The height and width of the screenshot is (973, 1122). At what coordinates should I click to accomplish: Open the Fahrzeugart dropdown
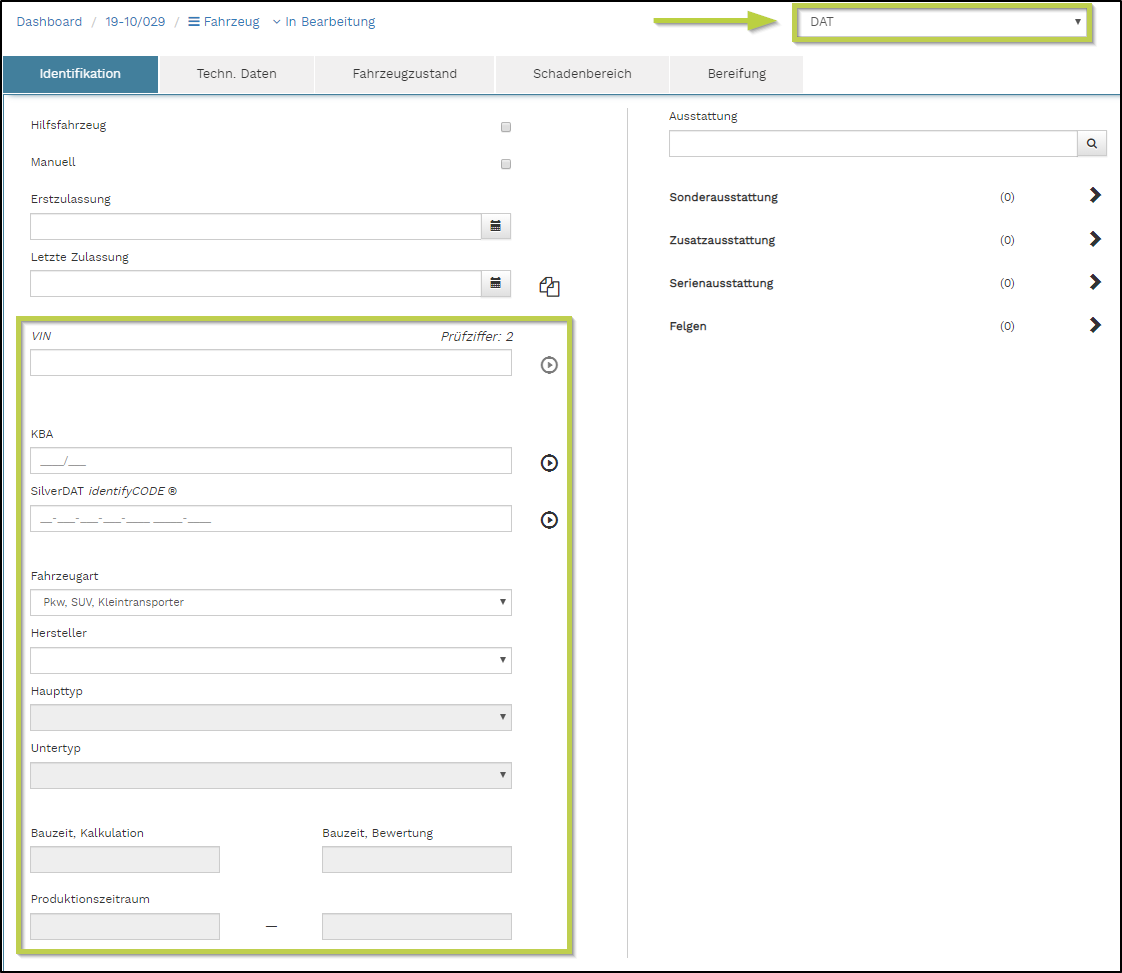coord(271,602)
